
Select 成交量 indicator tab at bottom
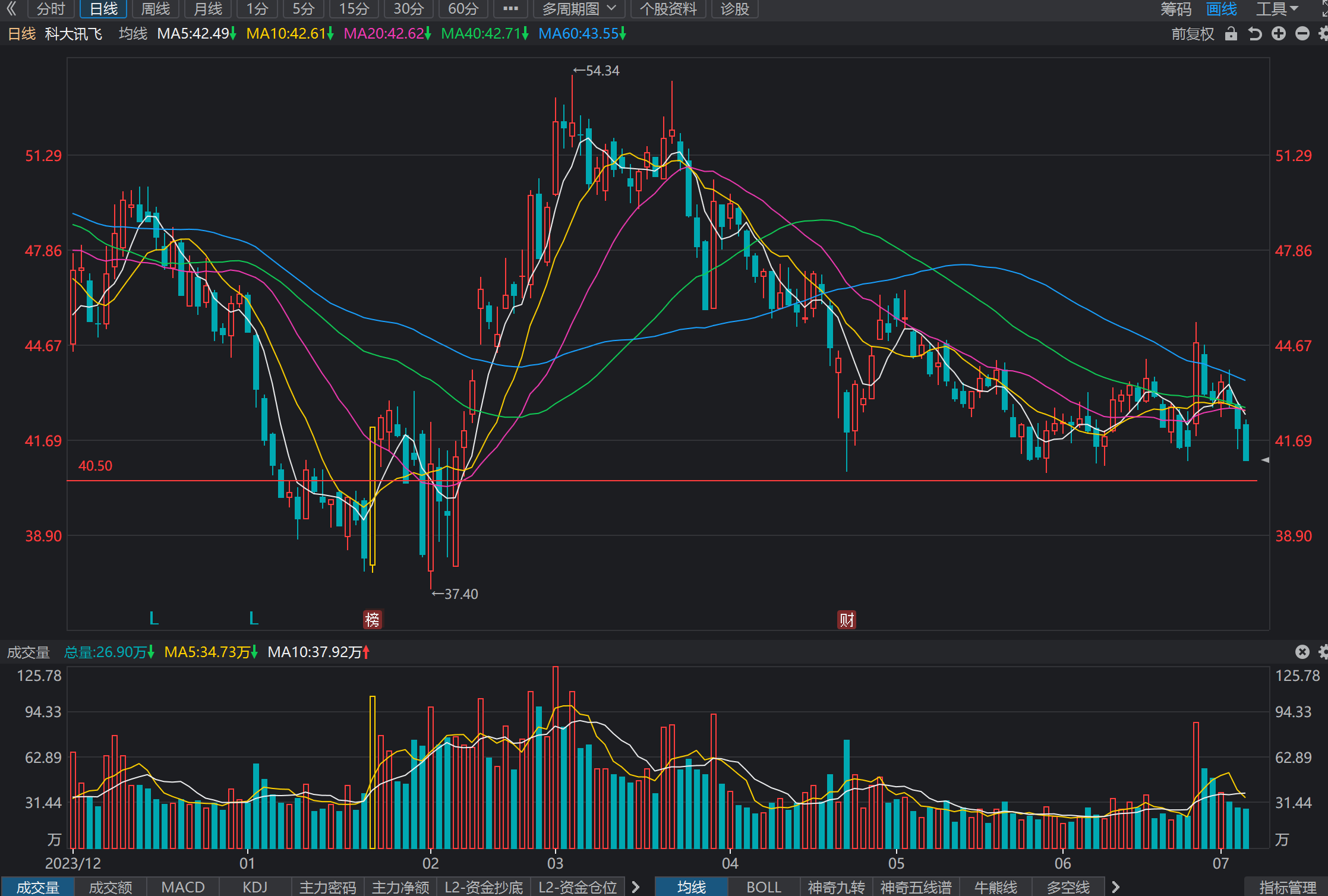pyautogui.click(x=37, y=887)
